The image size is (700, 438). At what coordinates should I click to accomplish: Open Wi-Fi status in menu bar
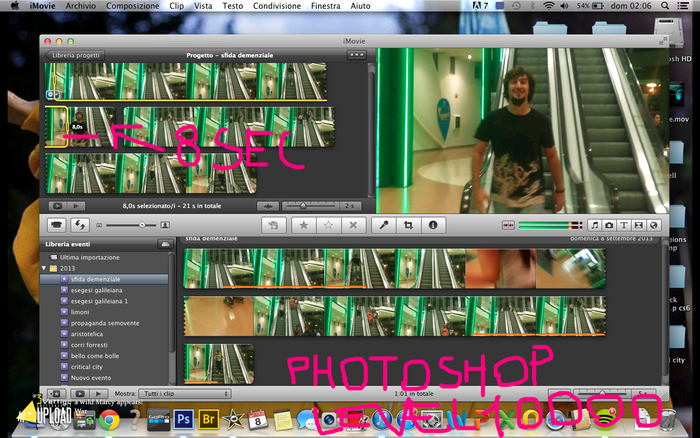pyautogui.click(x=549, y=6)
